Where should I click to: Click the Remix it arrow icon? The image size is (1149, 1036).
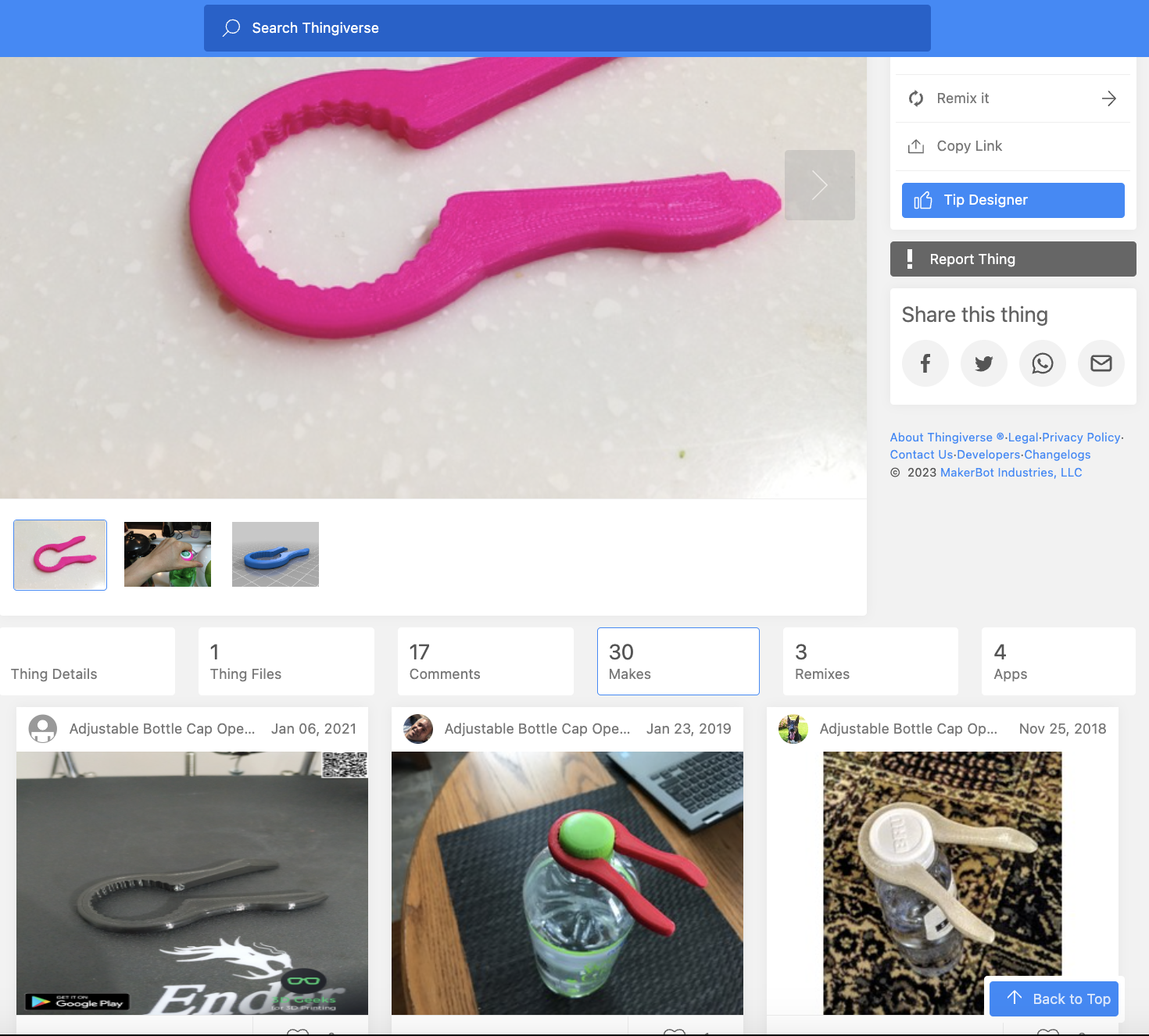(x=1108, y=98)
